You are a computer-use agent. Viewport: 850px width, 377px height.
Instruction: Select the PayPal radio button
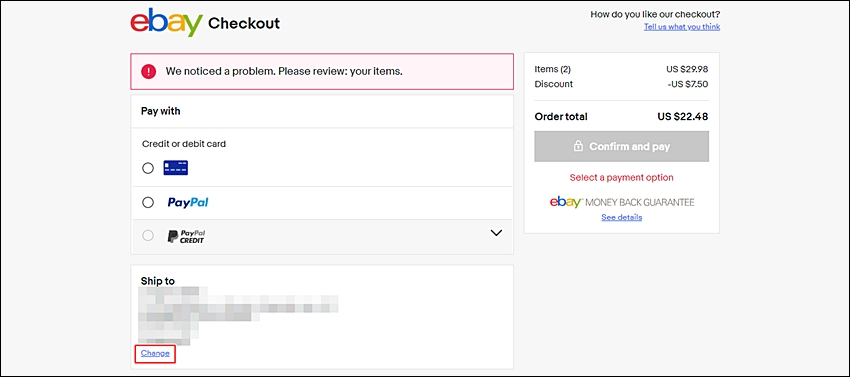click(148, 202)
